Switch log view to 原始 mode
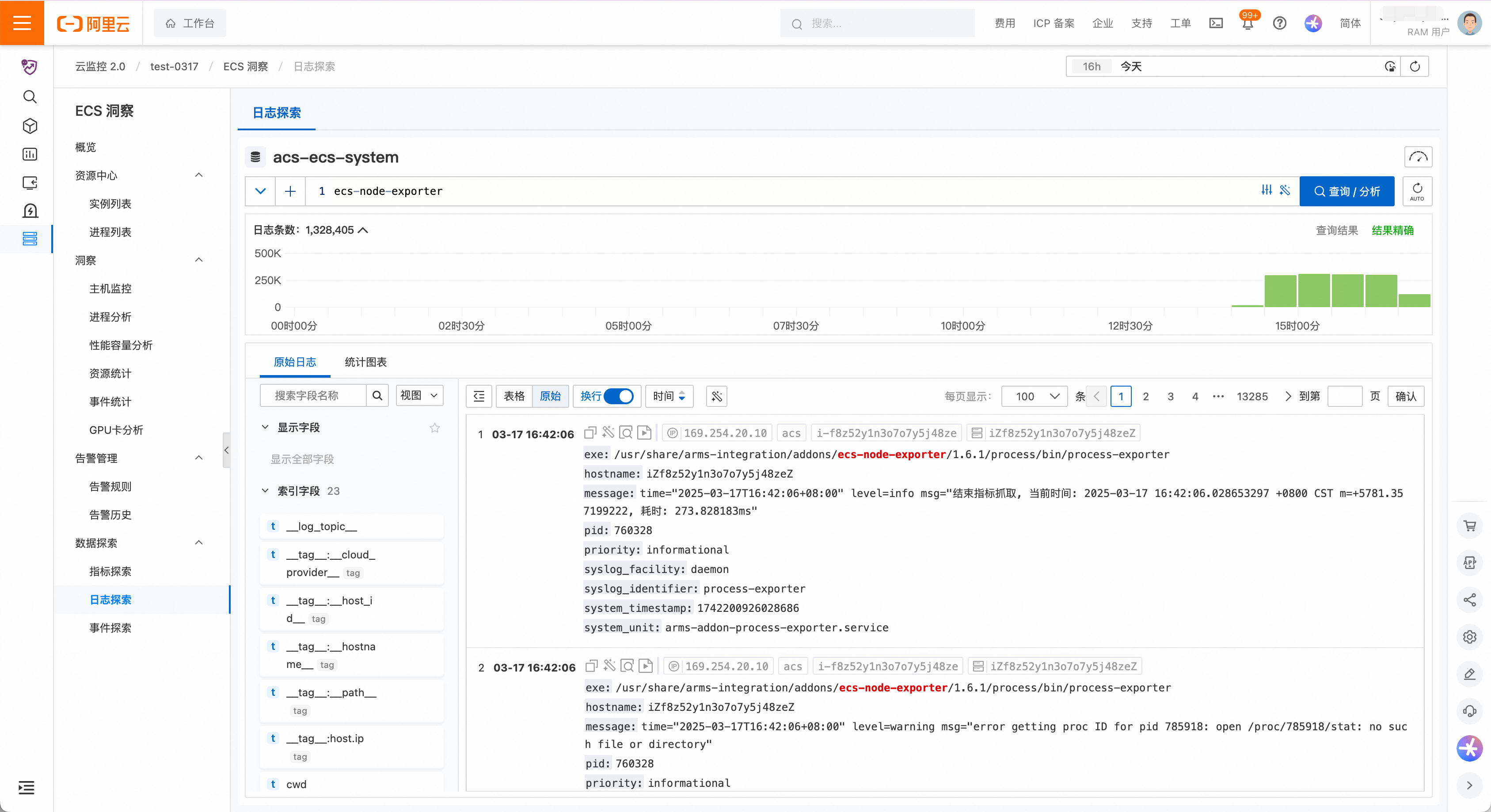 (550, 396)
